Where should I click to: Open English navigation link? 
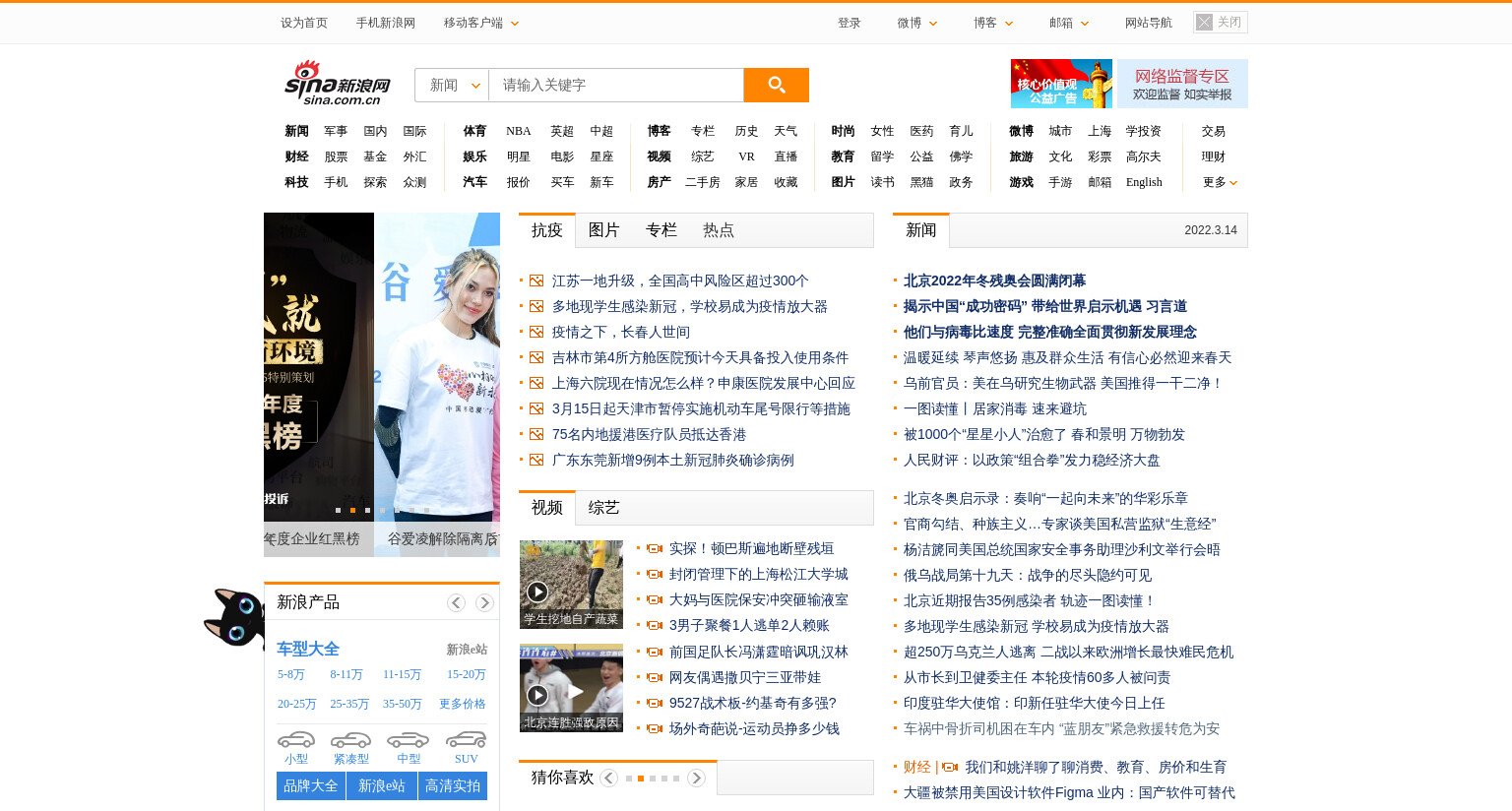click(x=1144, y=182)
